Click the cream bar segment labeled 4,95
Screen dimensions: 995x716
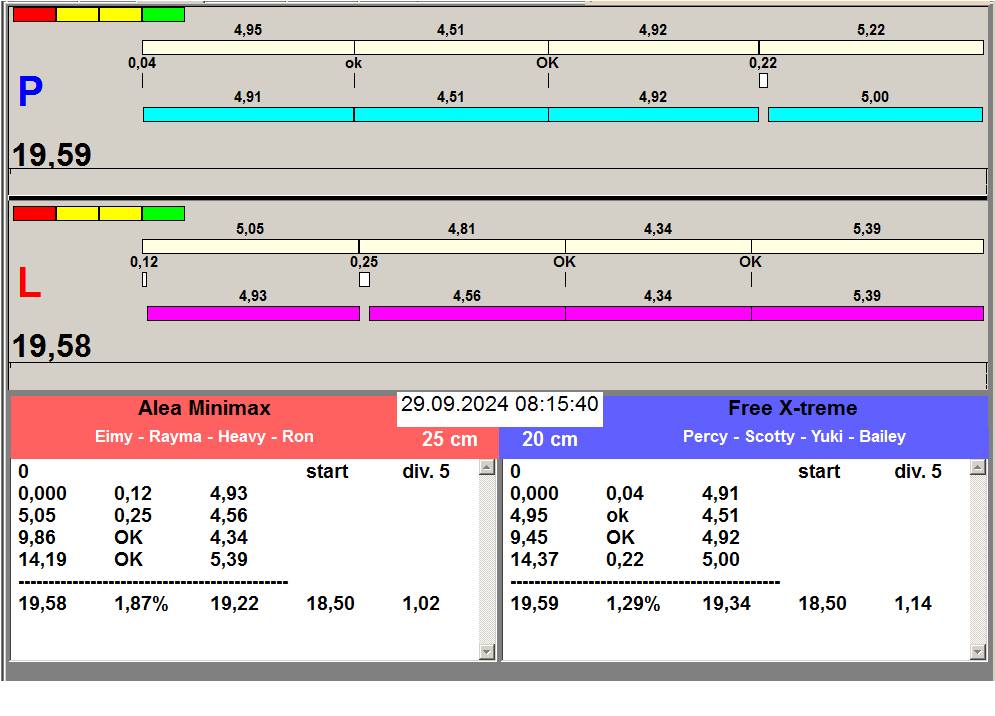coord(248,47)
